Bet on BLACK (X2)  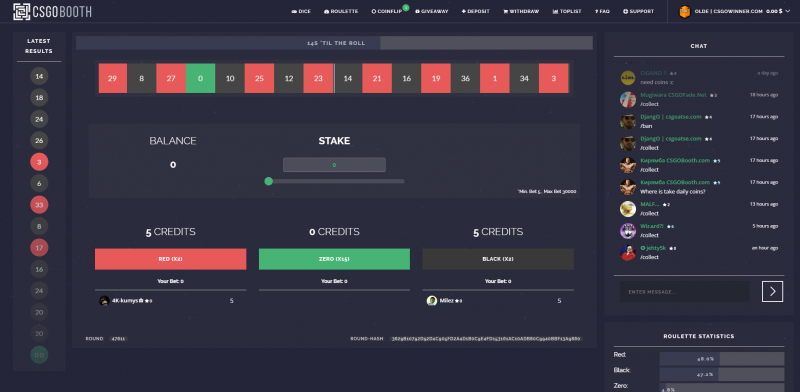[498, 259]
